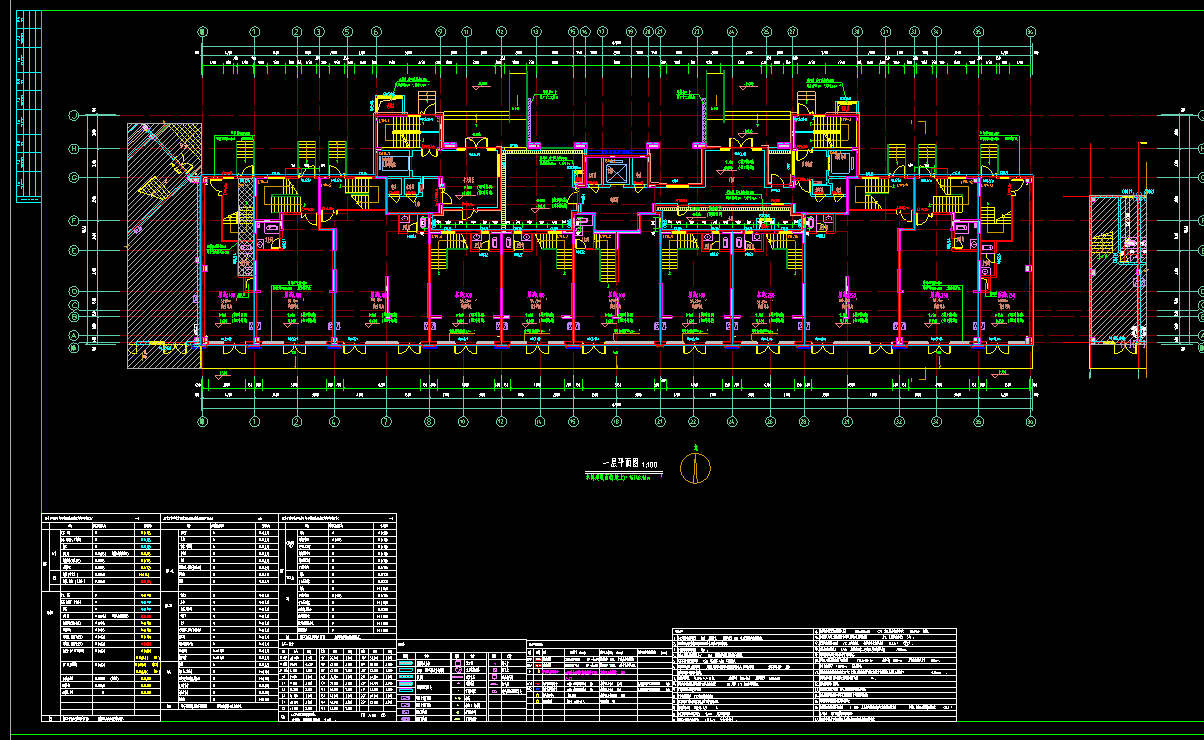Select axis bubble E on left side
Screen dimensions: 1204x740
73,250
